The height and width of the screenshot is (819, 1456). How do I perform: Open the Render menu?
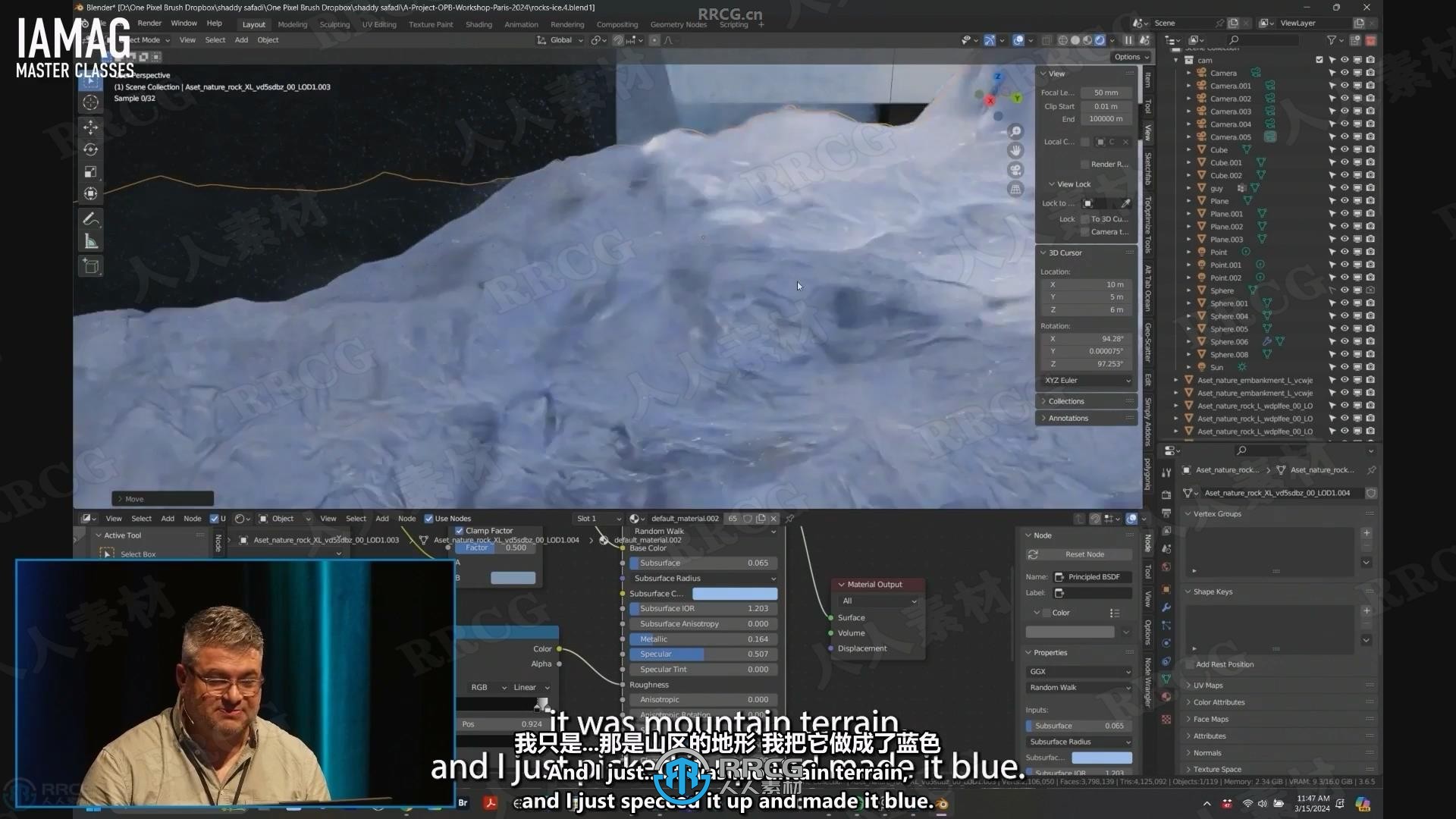pyautogui.click(x=149, y=24)
